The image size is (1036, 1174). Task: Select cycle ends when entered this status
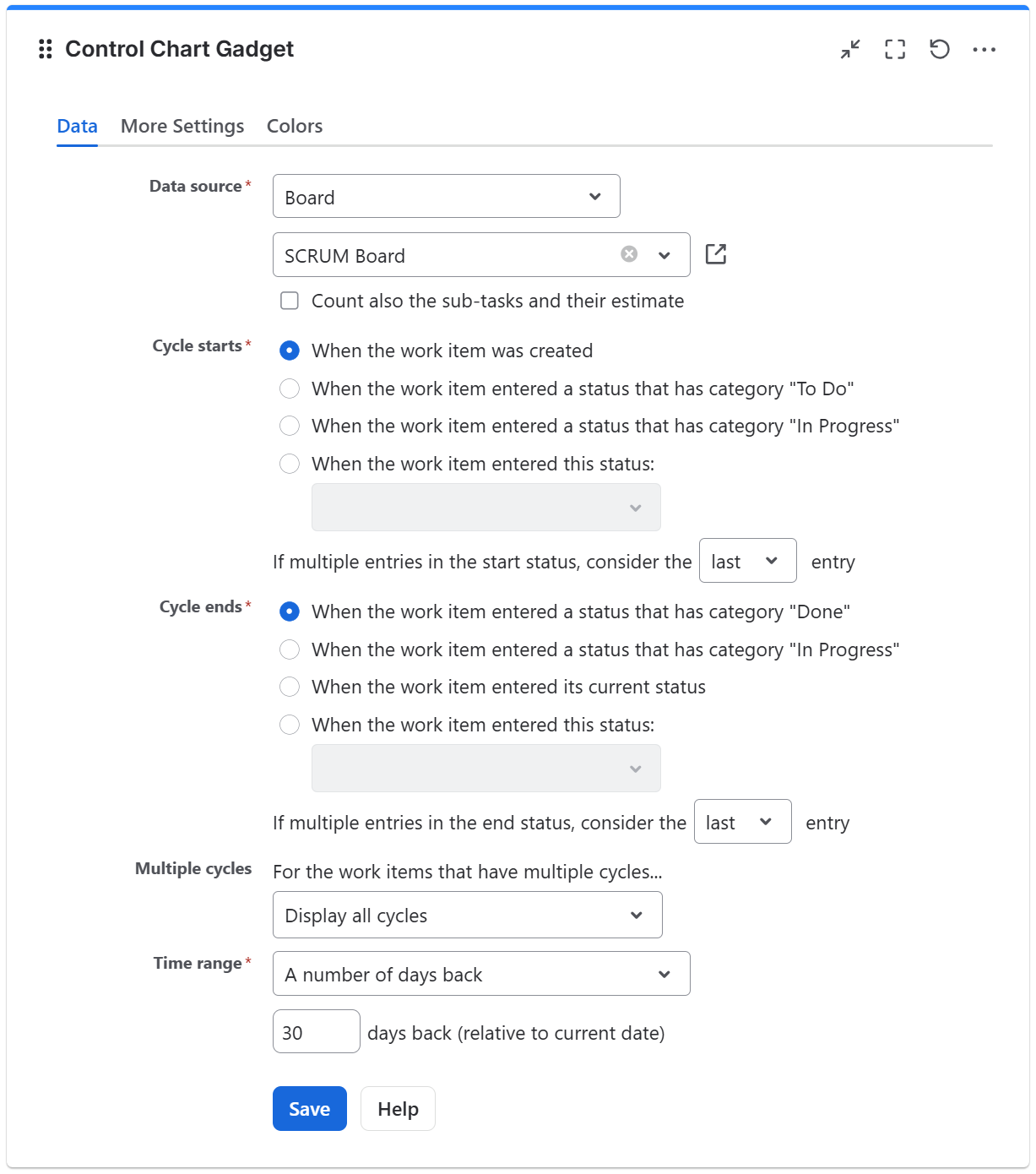(290, 725)
